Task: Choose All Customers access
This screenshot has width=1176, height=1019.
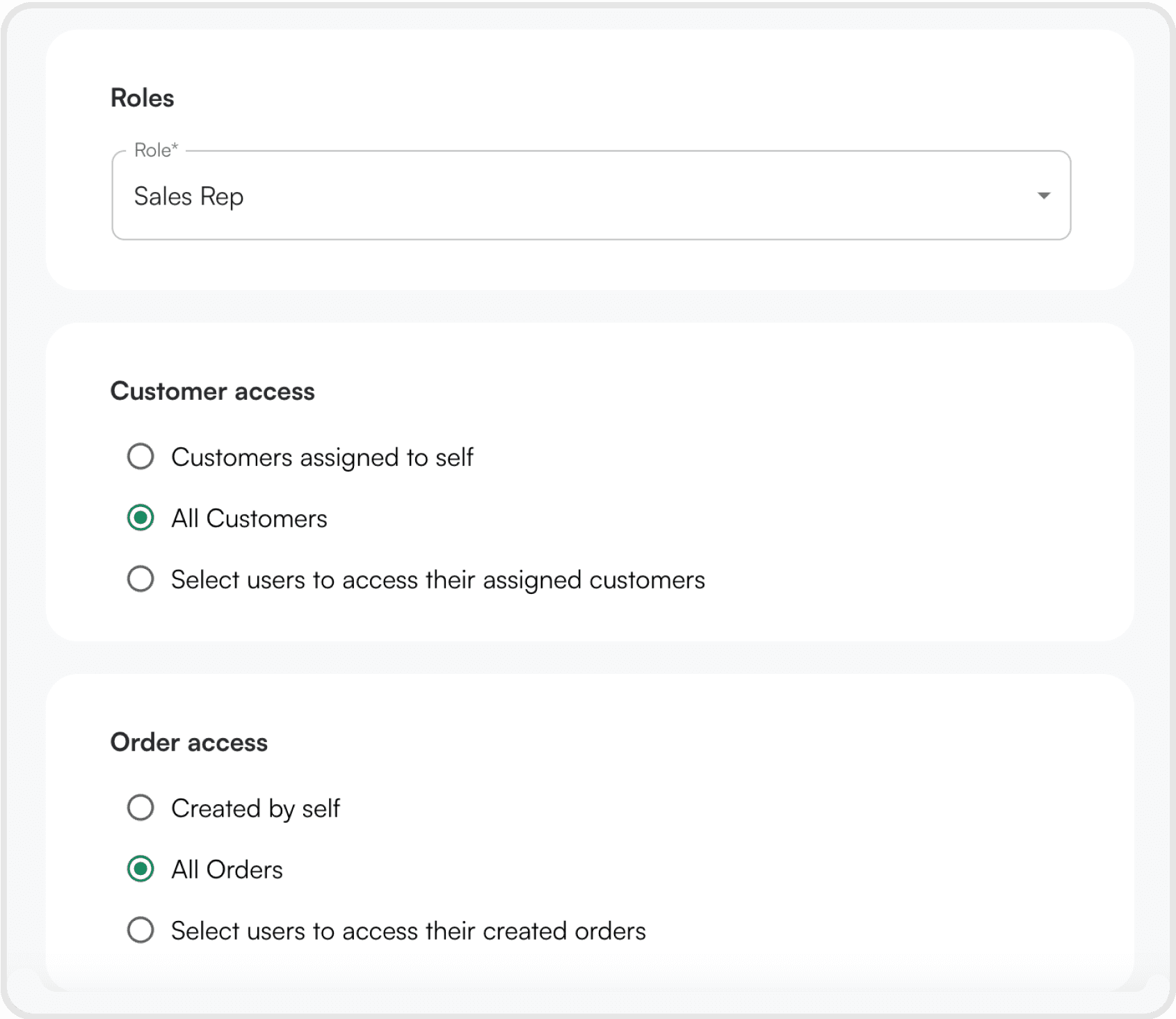Action: tap(140, 517)
